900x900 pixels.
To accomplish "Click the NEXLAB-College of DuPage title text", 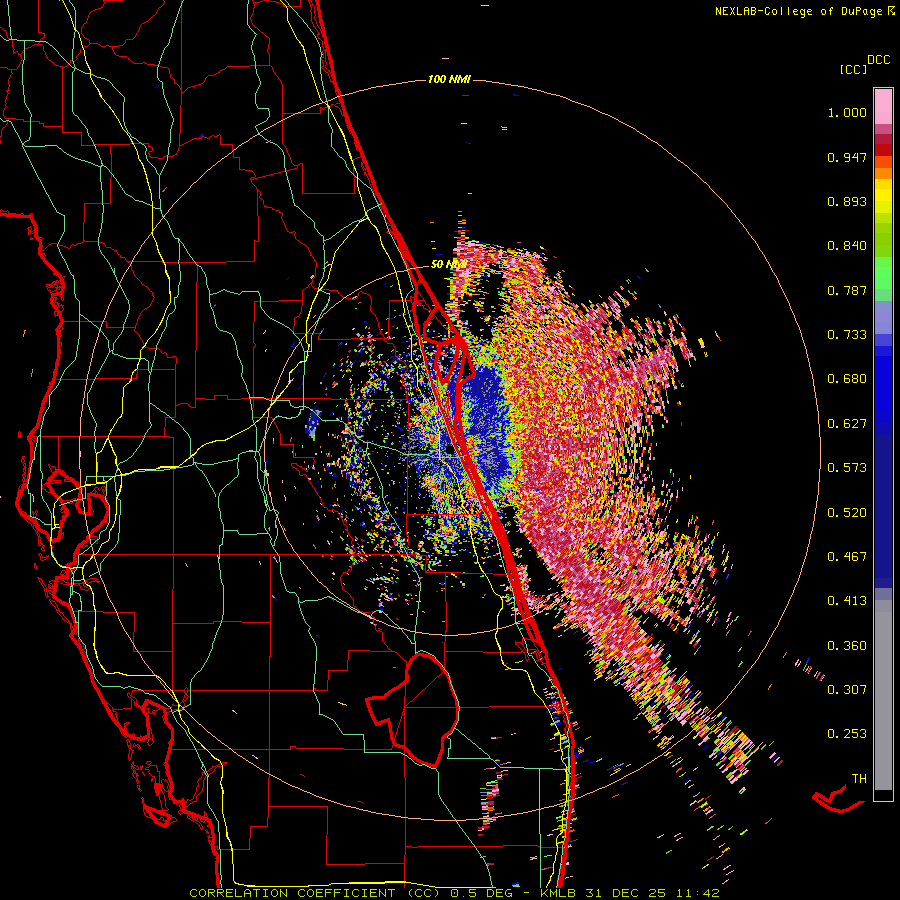I will tap(798, 11).
